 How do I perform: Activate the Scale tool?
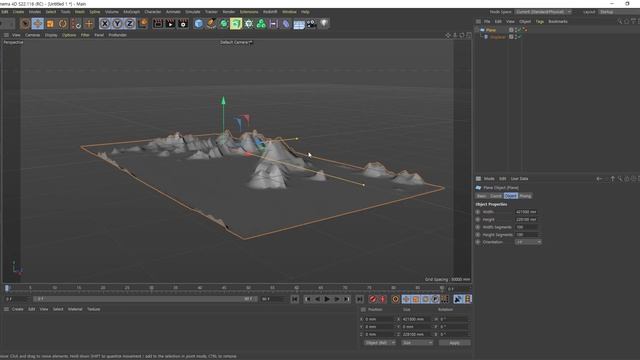click(50, 24)
